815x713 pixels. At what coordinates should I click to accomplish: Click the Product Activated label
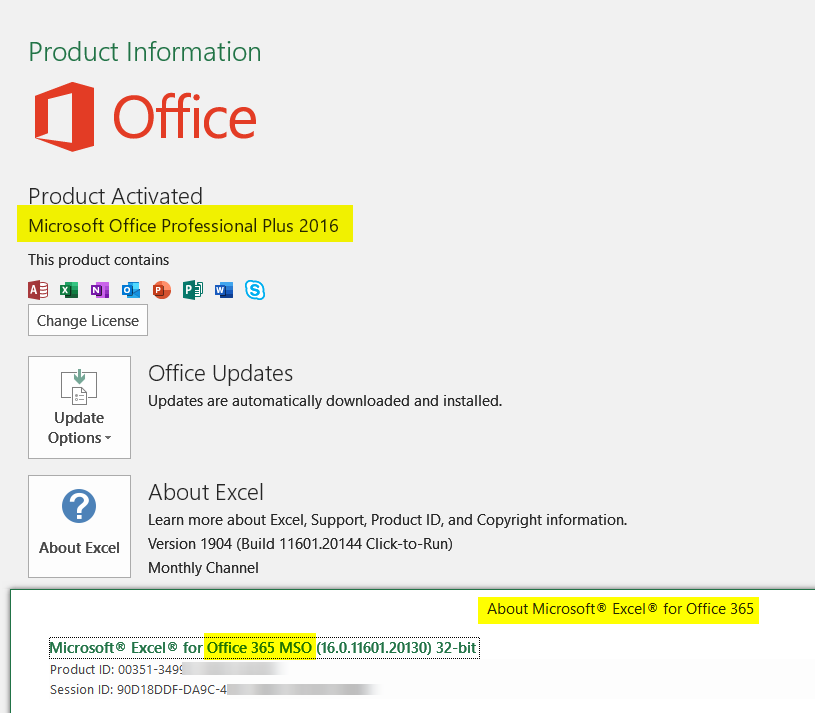tap(115, 196)
